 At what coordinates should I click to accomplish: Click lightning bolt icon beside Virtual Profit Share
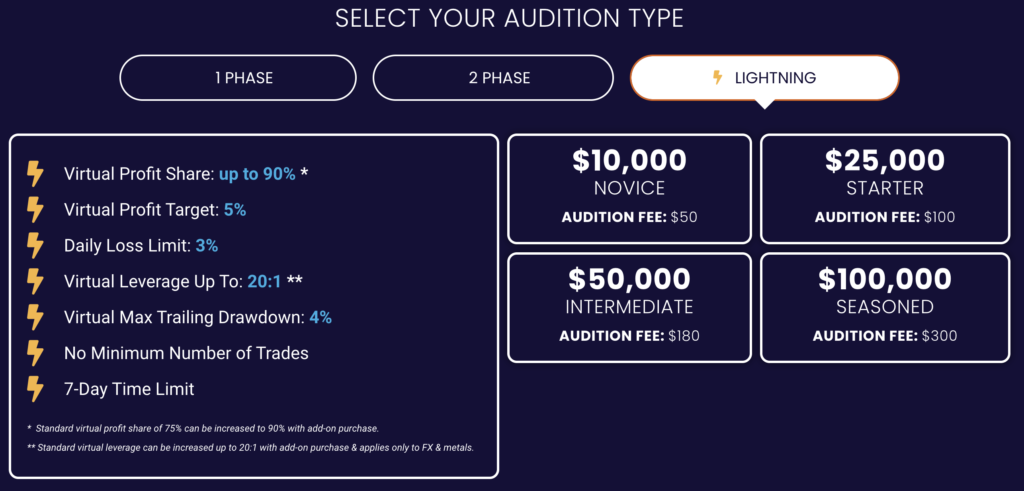tap(35, 174)
